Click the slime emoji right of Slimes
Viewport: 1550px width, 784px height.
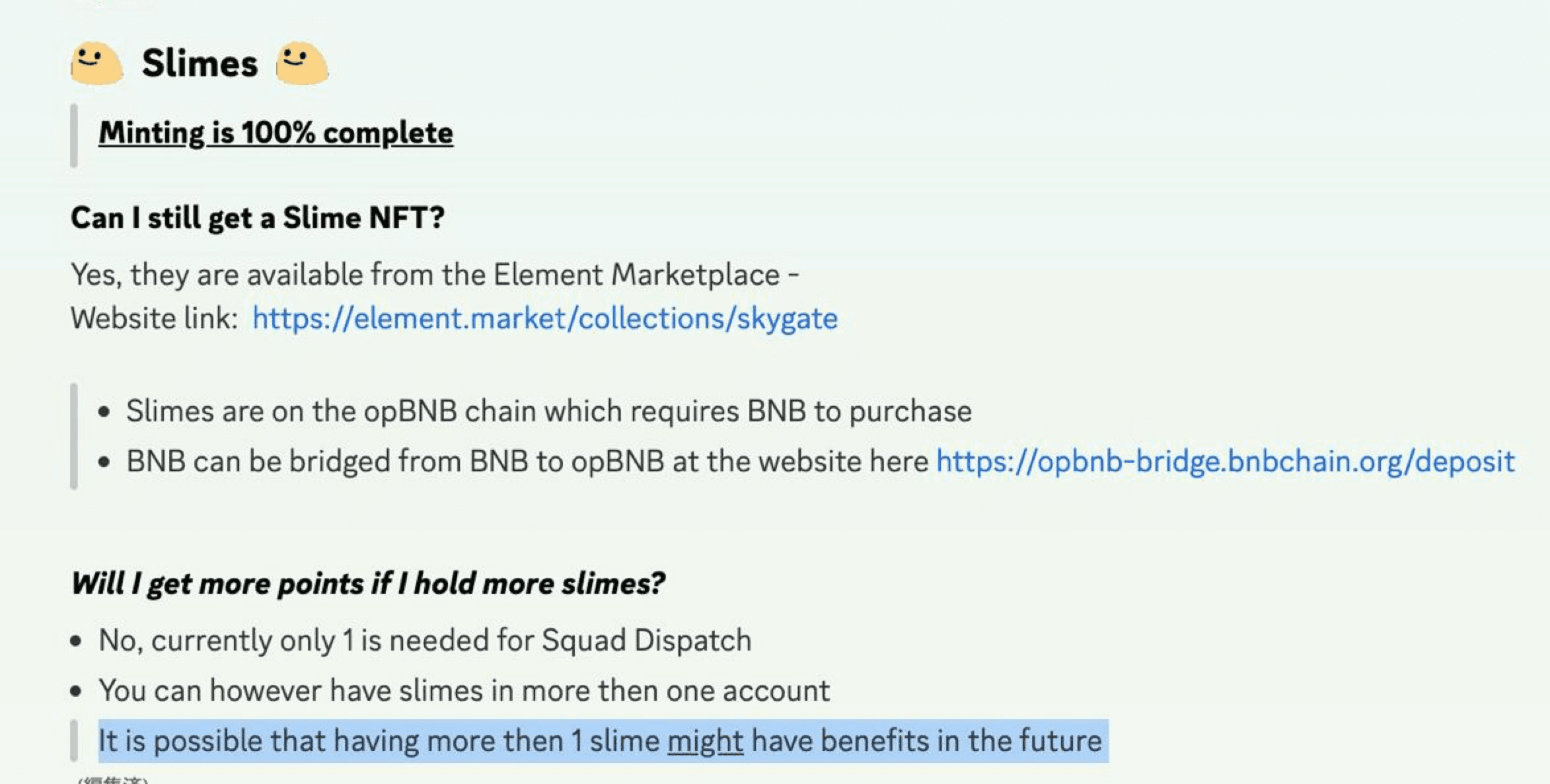[x=302, y=63]
